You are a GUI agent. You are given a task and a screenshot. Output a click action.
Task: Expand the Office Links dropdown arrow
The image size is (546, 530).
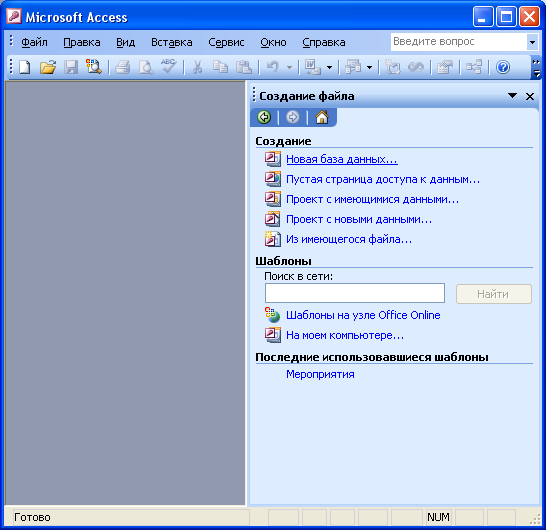click(x=329, y=67)
